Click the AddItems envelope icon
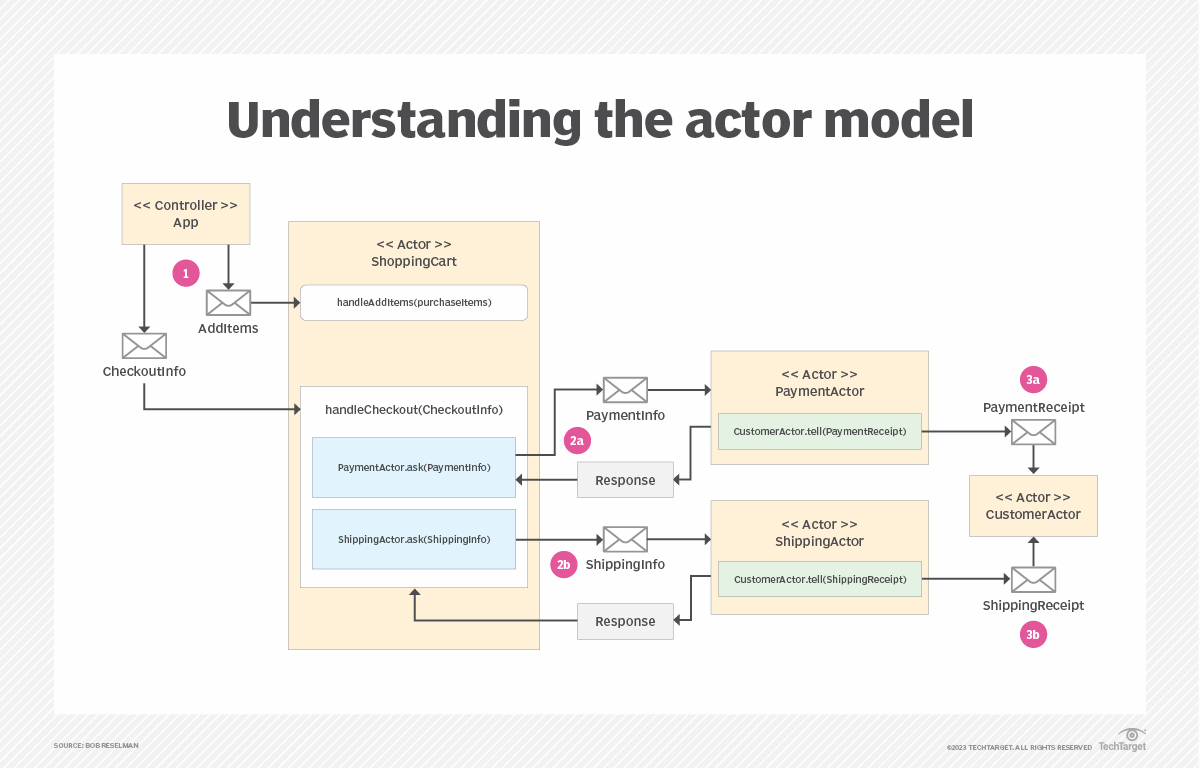1200x768 pixels. coord(228,302)
